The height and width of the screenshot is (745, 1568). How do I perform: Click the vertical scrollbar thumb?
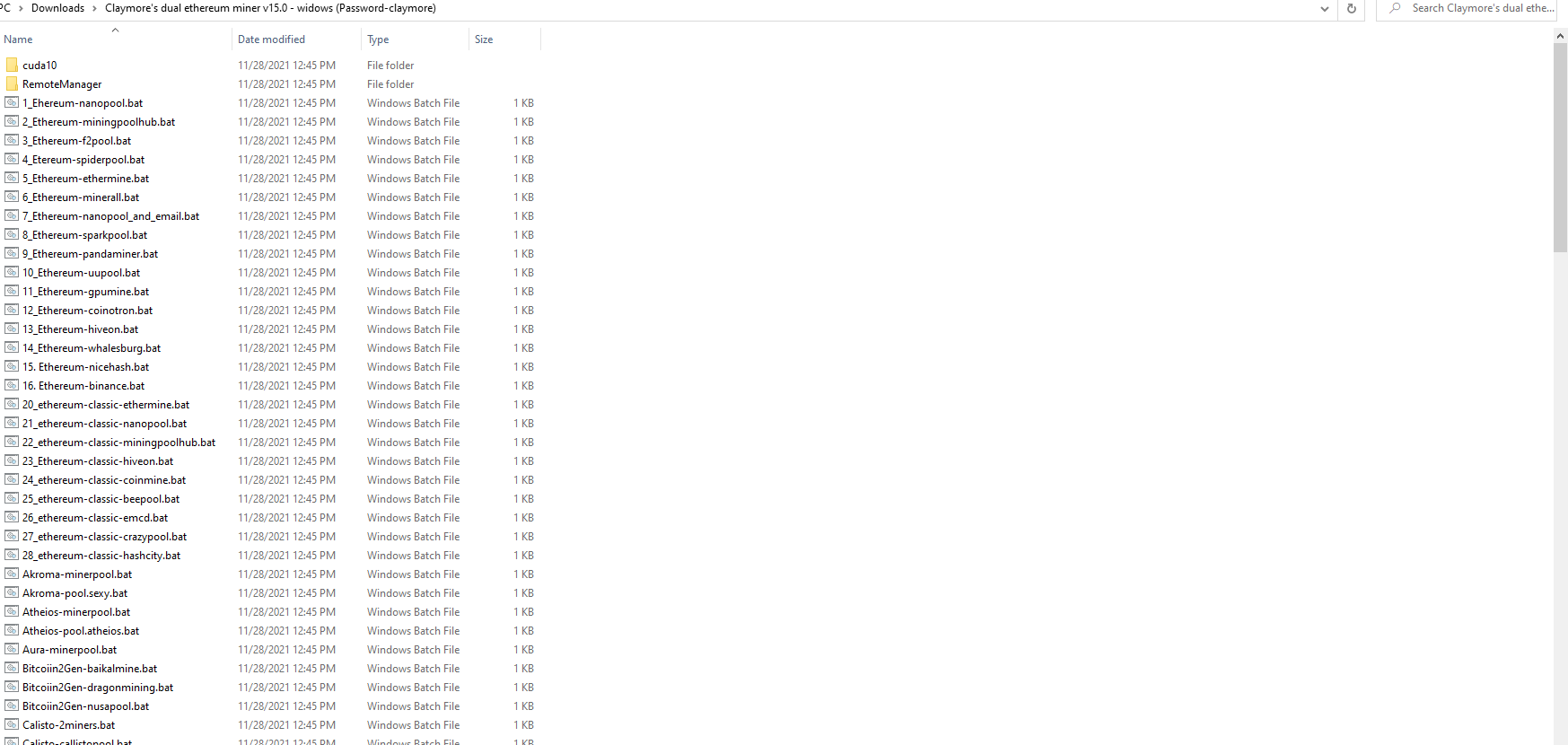click(x=1560, y=147)
